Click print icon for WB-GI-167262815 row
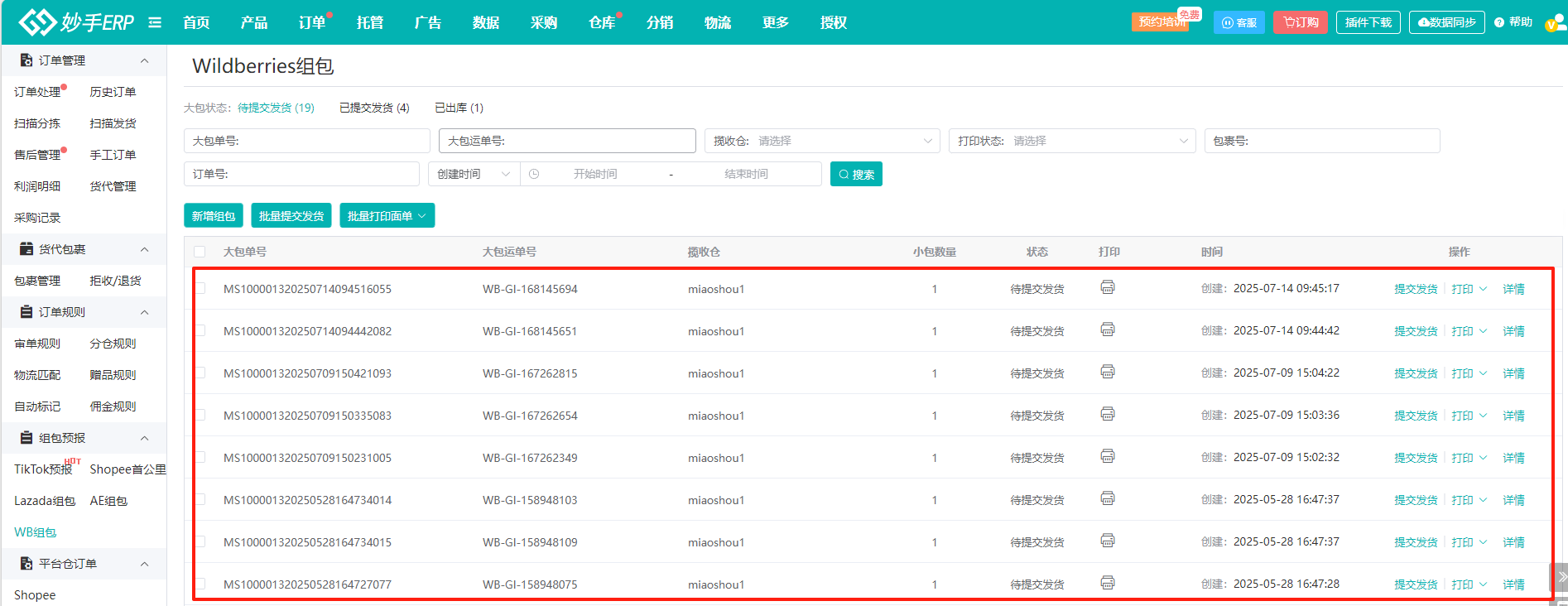1568x606 pixels. coord(1108,372)
